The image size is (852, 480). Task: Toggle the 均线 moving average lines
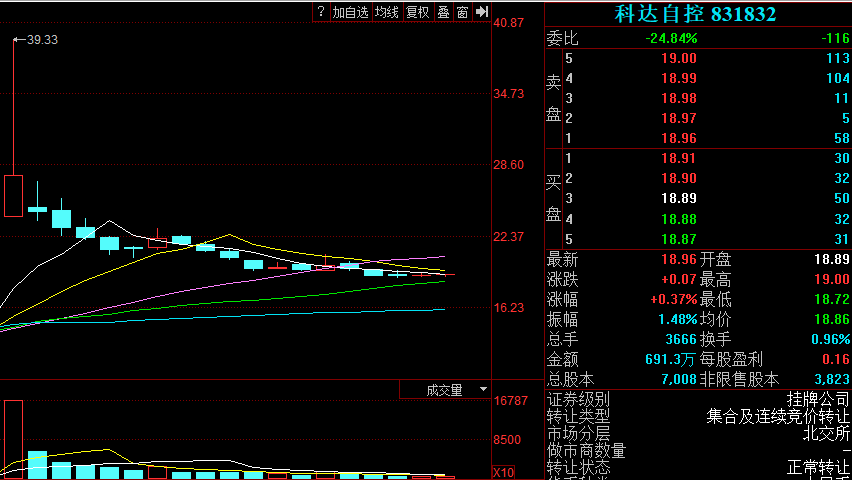coord(387,12)
